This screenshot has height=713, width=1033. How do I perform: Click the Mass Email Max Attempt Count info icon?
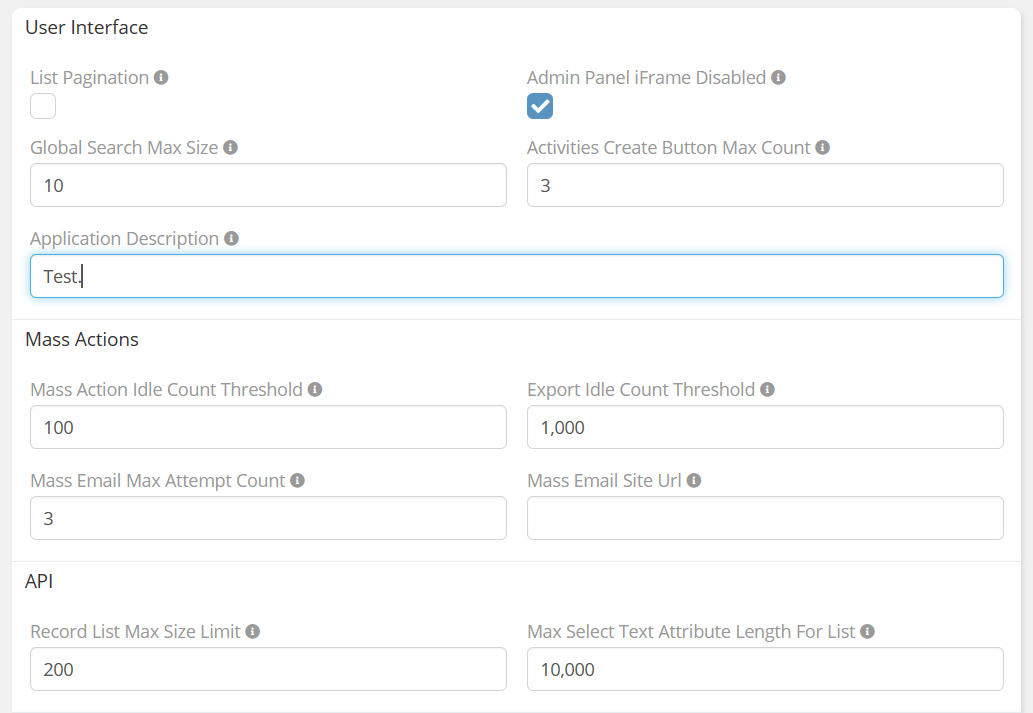point(297,481)
